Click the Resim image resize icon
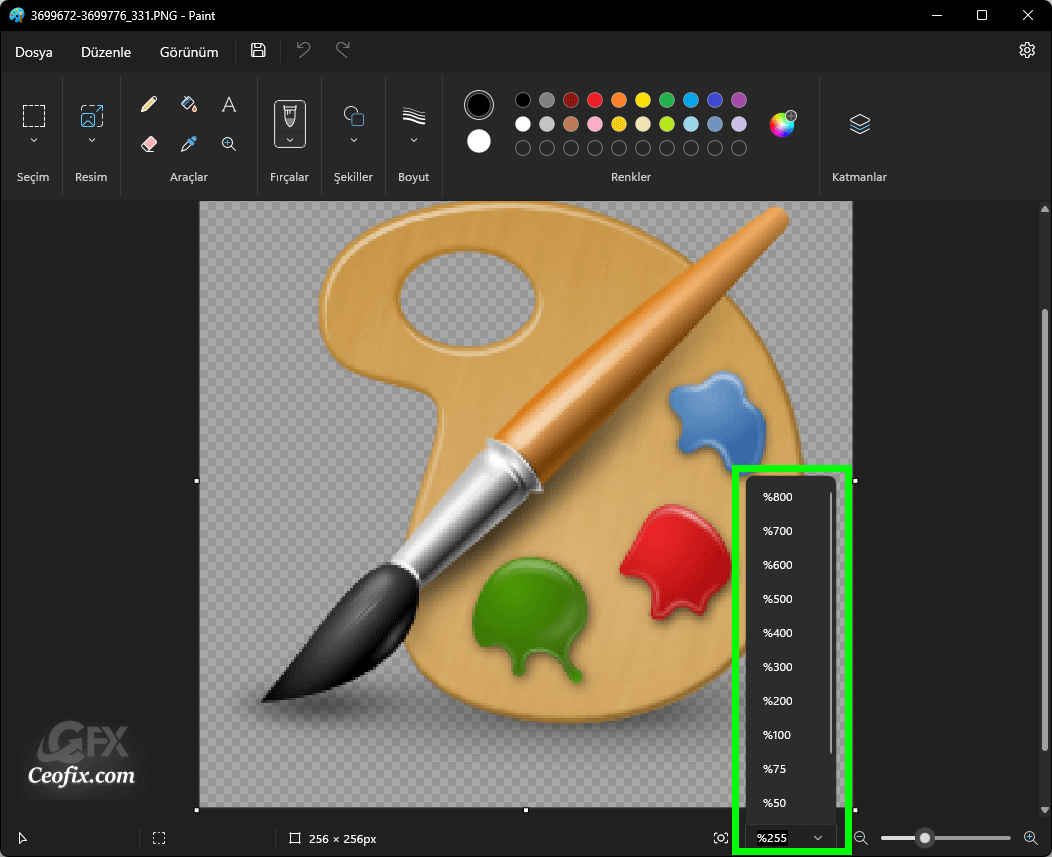Screen dimensions: 1052x857 pyautogui.click(x=92, y=115)
